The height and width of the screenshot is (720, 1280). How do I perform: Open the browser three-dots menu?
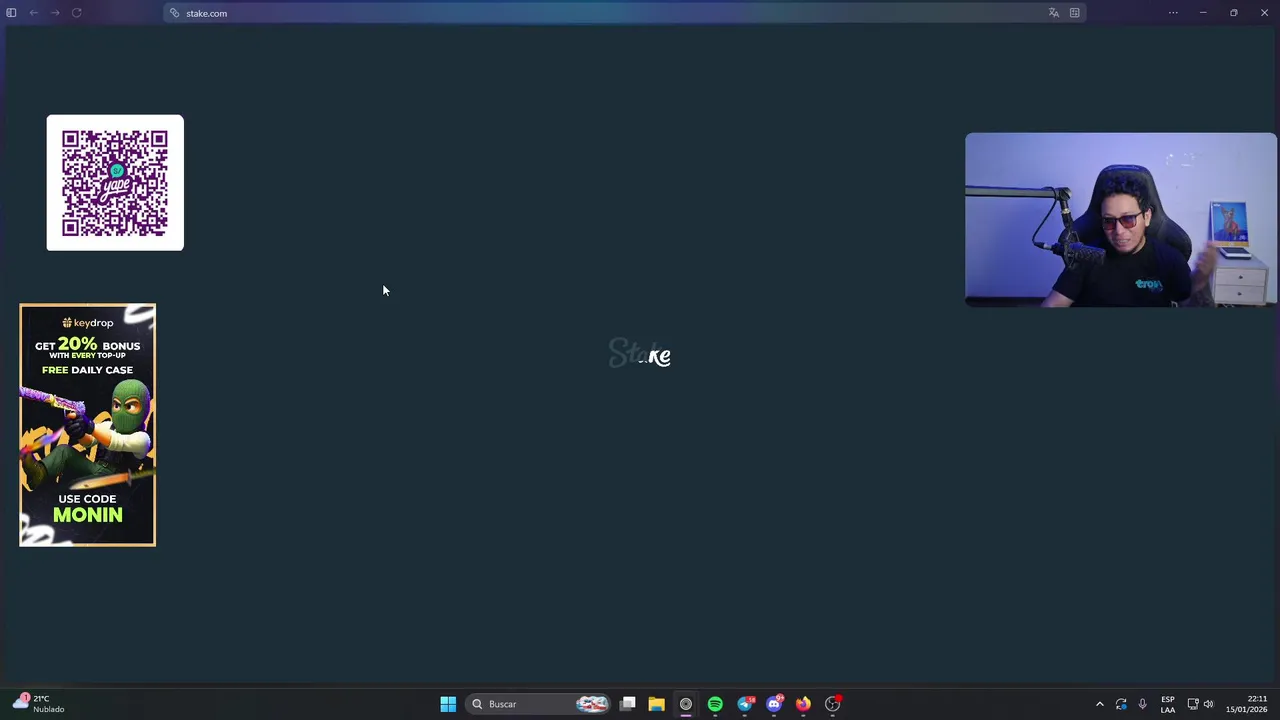[1173, 13]
